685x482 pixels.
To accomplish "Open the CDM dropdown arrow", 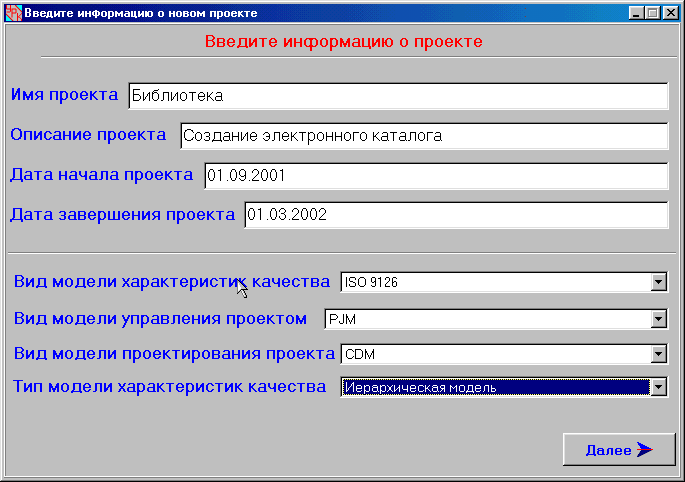I will pos(658,354).
